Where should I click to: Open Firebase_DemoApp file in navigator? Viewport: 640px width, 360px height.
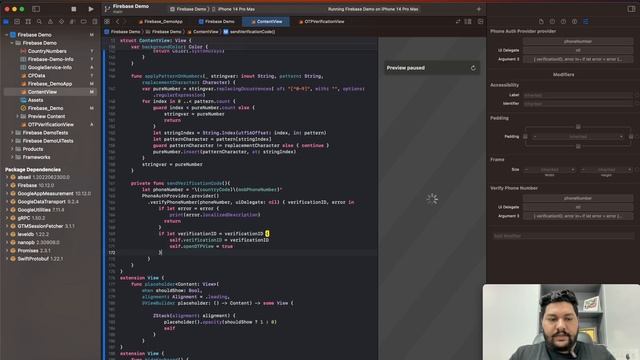[x=51, y=84]
